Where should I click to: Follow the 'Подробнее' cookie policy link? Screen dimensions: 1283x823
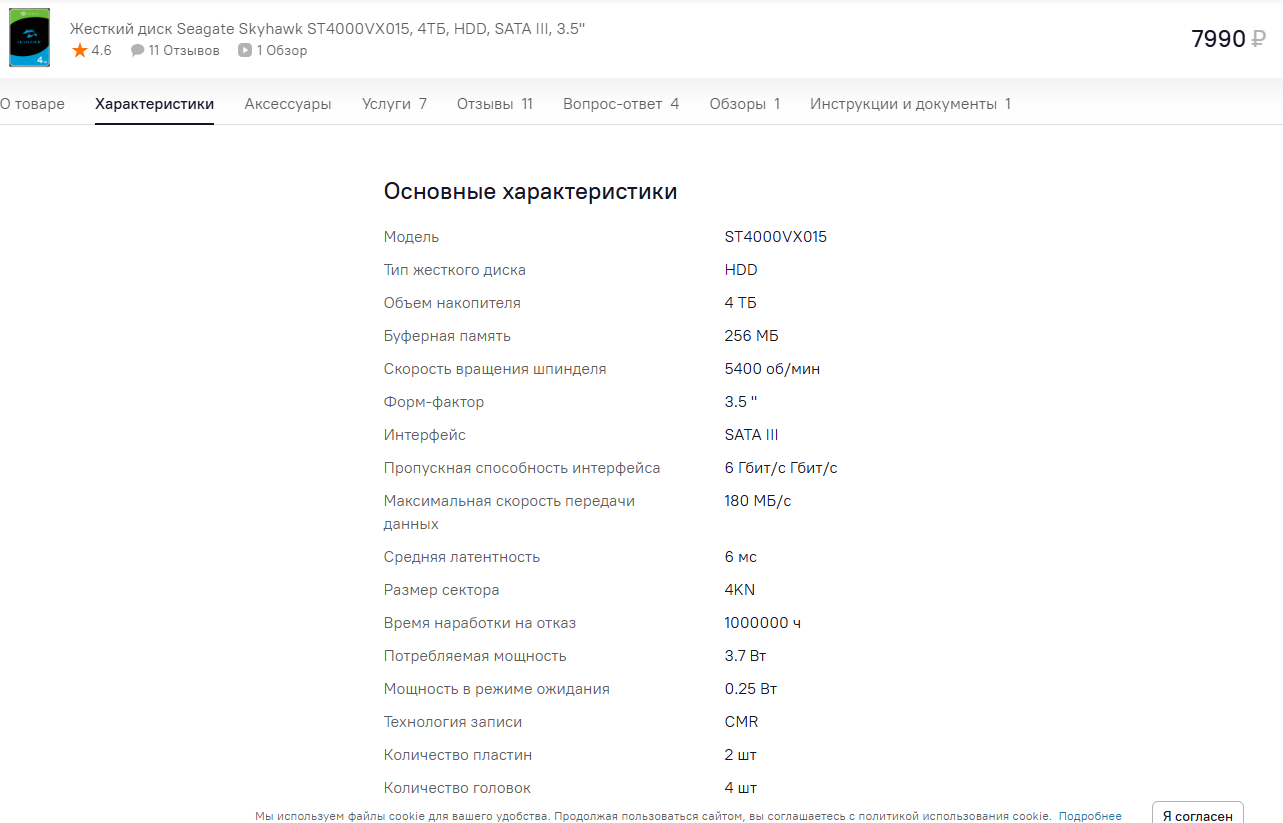coord(1090,816)
